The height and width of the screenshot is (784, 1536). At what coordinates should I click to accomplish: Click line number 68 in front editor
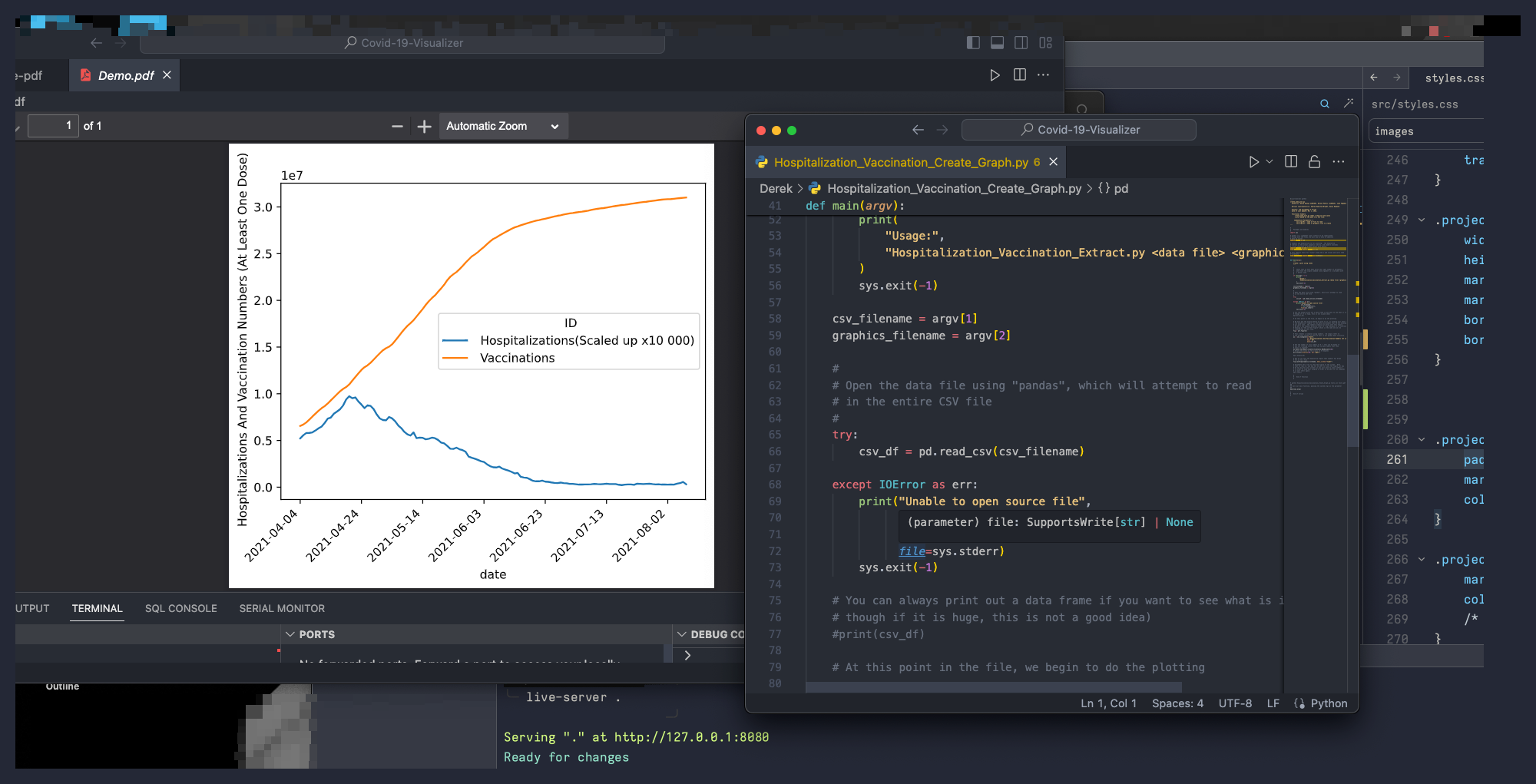pos(775,485)
